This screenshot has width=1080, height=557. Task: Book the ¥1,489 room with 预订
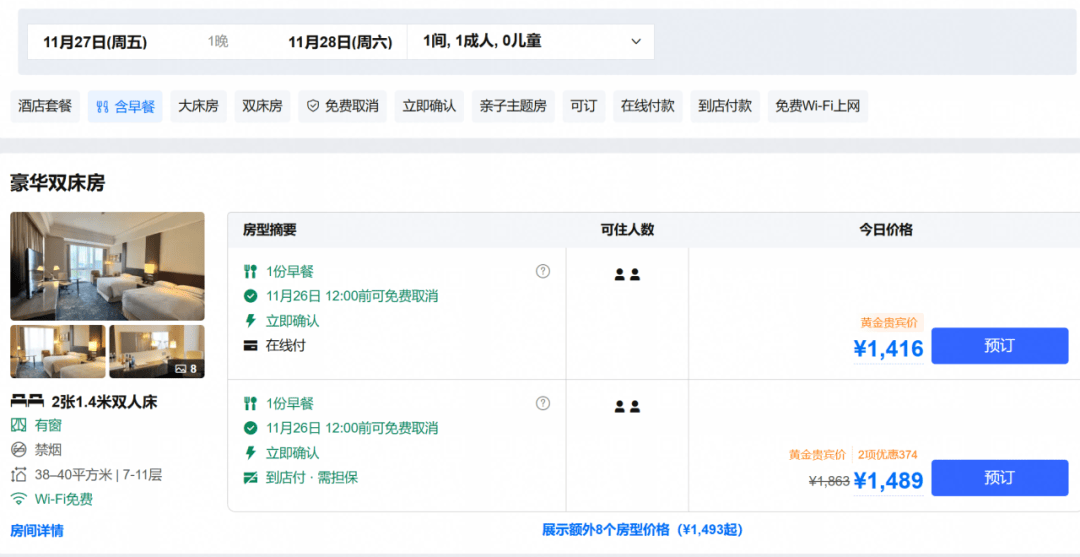[x=999, y=478]
